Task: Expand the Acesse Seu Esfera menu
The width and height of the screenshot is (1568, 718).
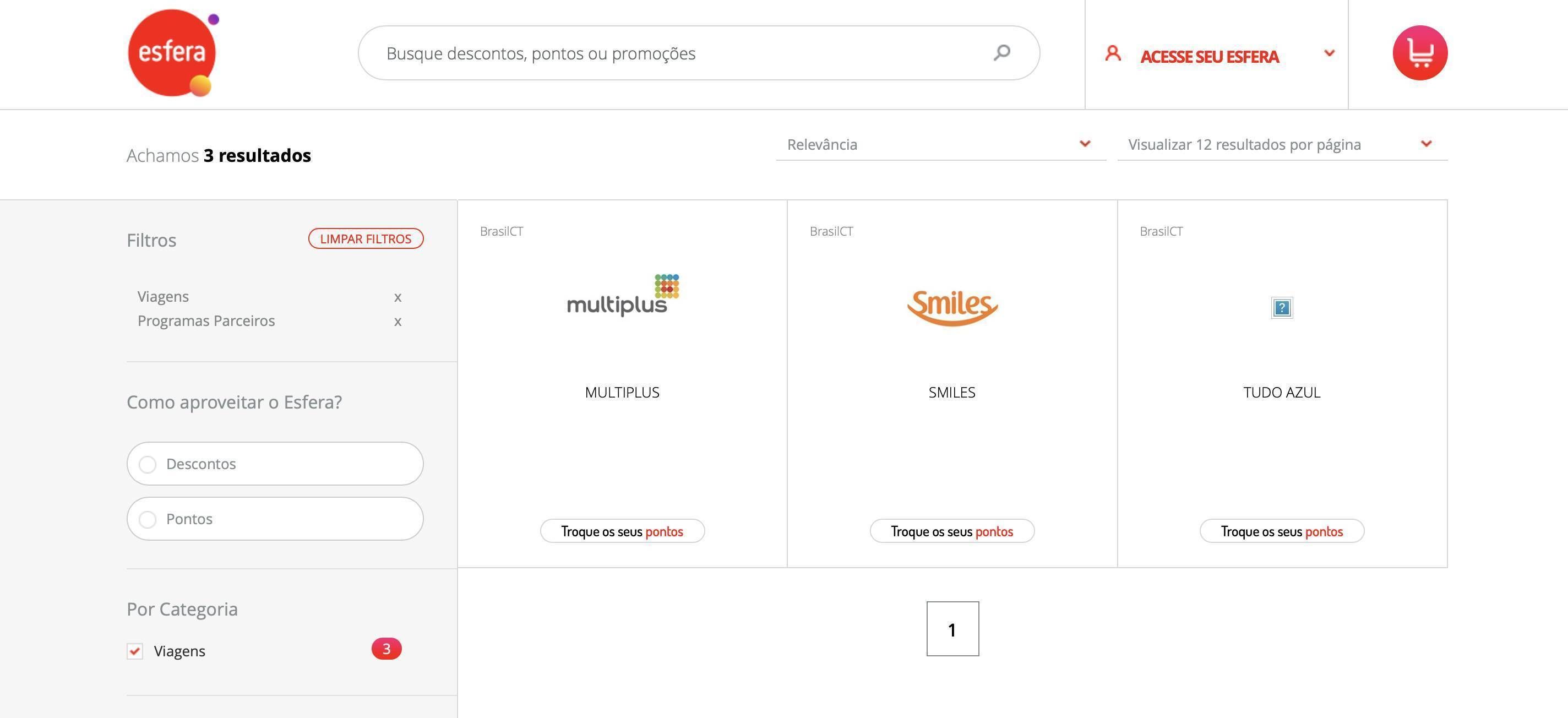Action: pos(1330,53)
